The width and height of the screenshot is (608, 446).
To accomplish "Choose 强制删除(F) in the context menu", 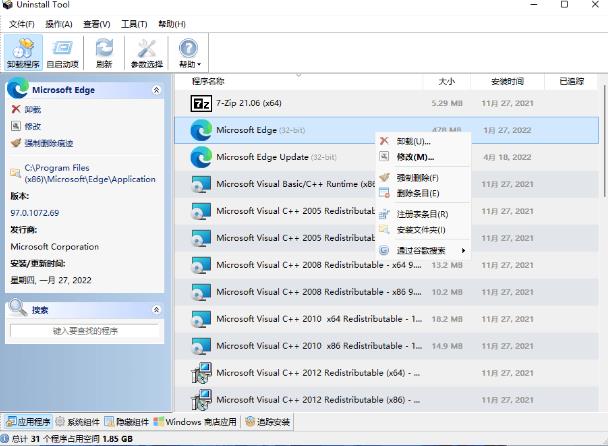I will pyautogui.click(x=418, y=178).
